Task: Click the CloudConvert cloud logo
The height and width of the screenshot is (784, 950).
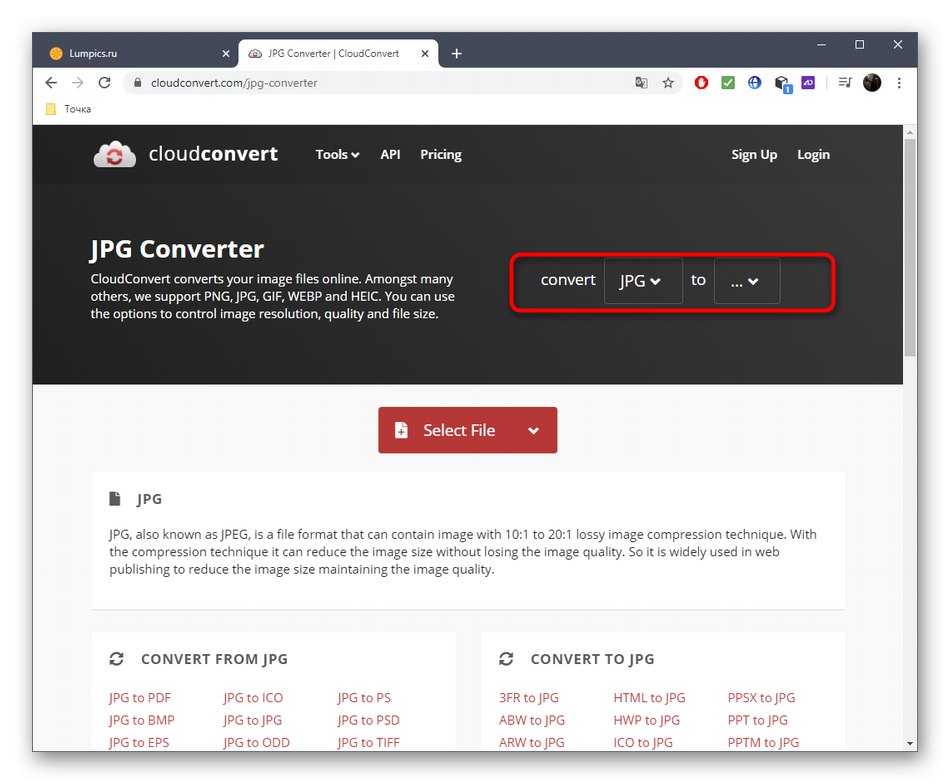Action: click(115, 154)
